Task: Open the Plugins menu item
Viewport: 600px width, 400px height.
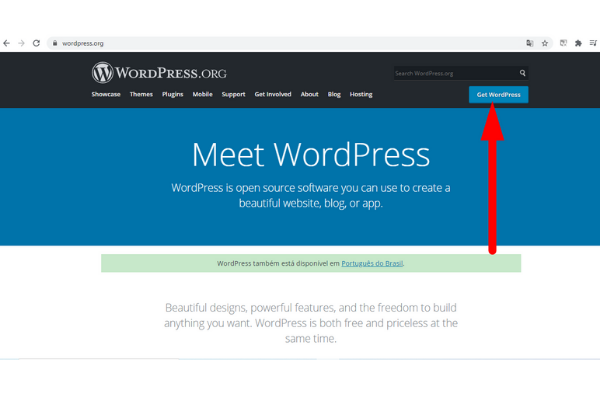Action: (x=173, y=94)
